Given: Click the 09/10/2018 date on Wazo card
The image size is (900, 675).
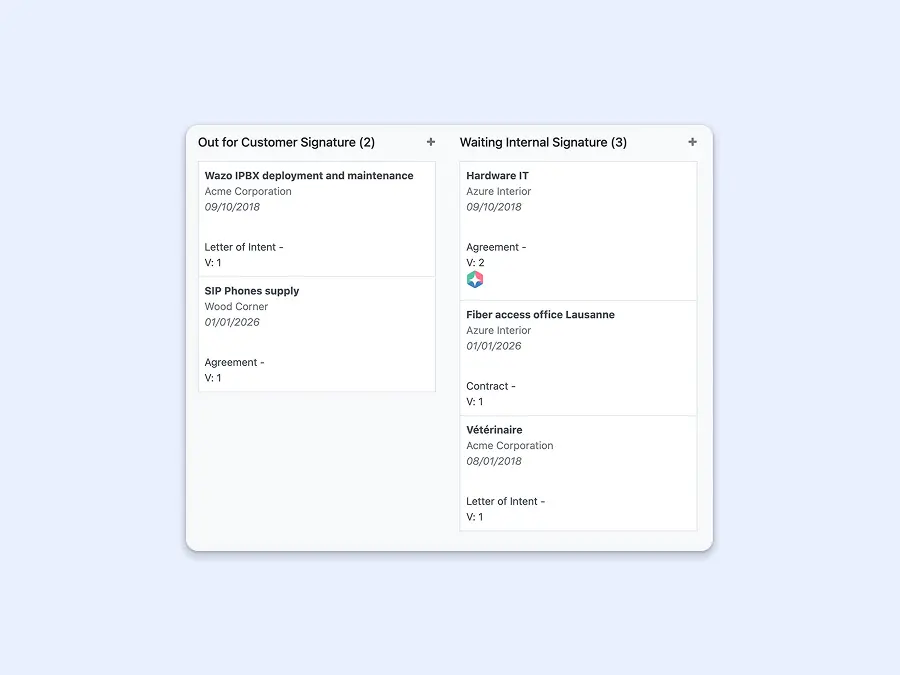Looking at the screenshot, I should coord(232,208).
